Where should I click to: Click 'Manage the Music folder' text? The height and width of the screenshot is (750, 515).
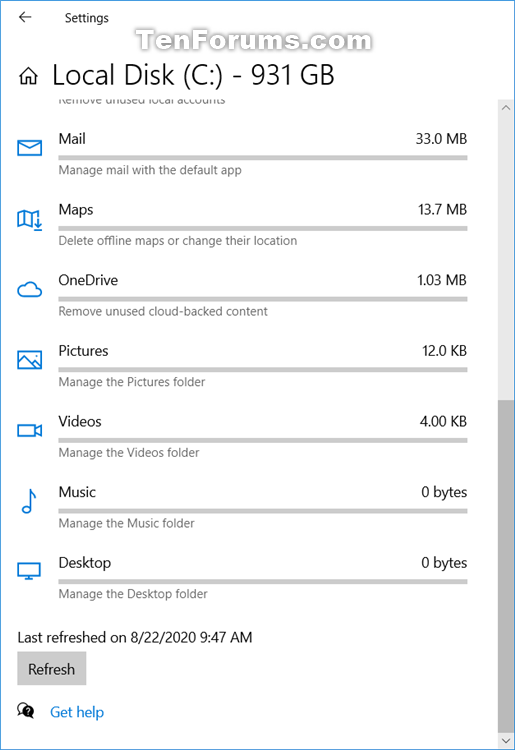(126, 523)
